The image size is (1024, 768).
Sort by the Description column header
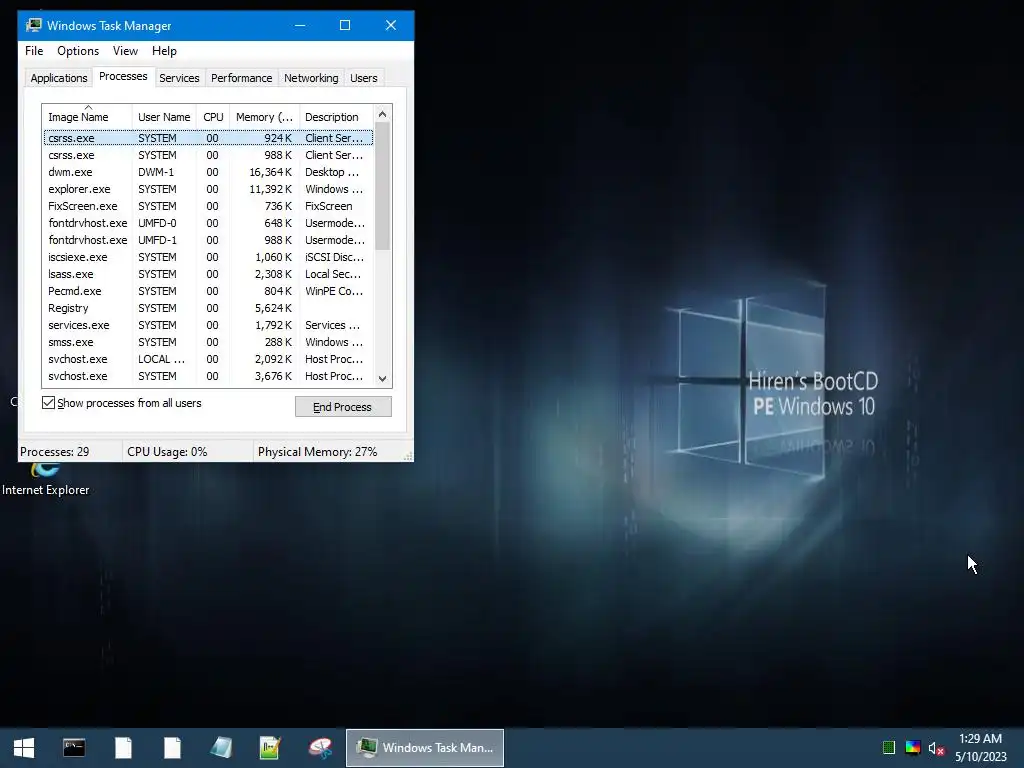click(336, 116)
